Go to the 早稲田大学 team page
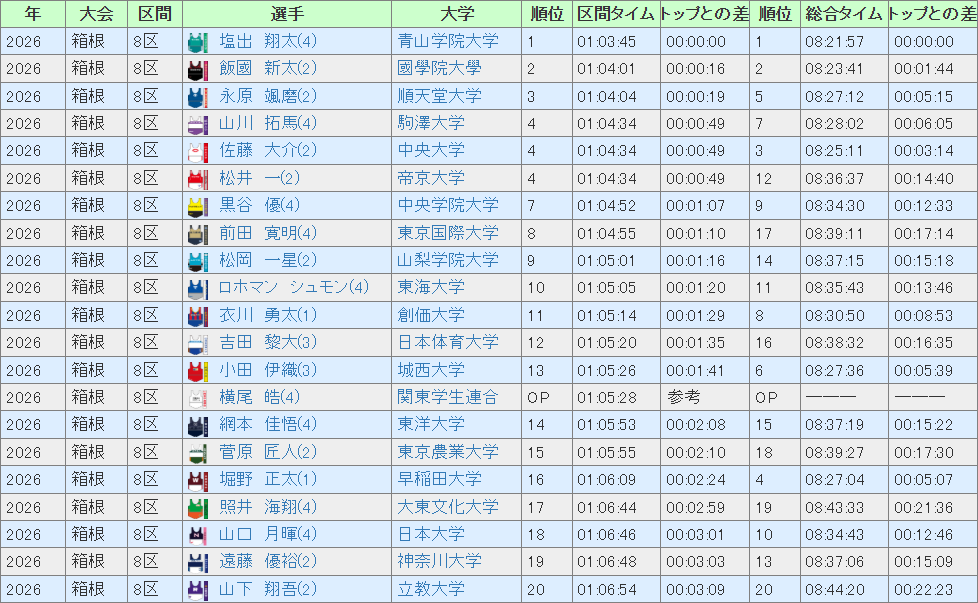This screenshot has width=978, height=603. pyautogui.click(x=439, y=480)
